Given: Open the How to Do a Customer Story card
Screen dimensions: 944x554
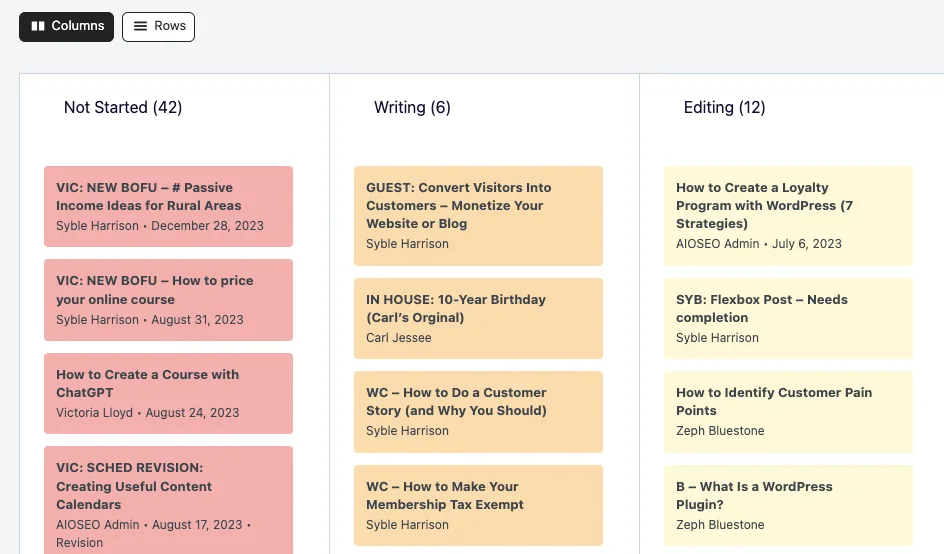Looking at the screenshot, I should pyautogui.click(x=479, y=412).
